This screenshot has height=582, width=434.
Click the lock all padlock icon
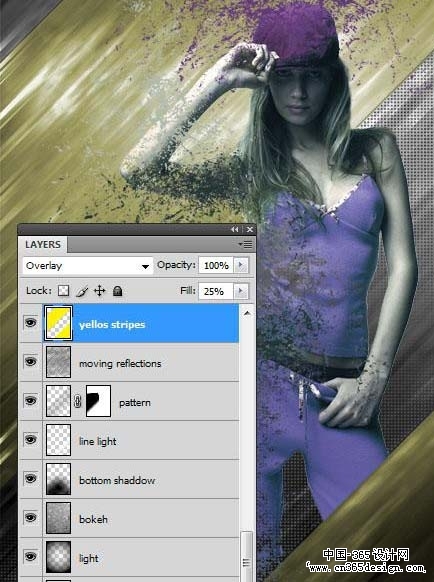point(118,291)
